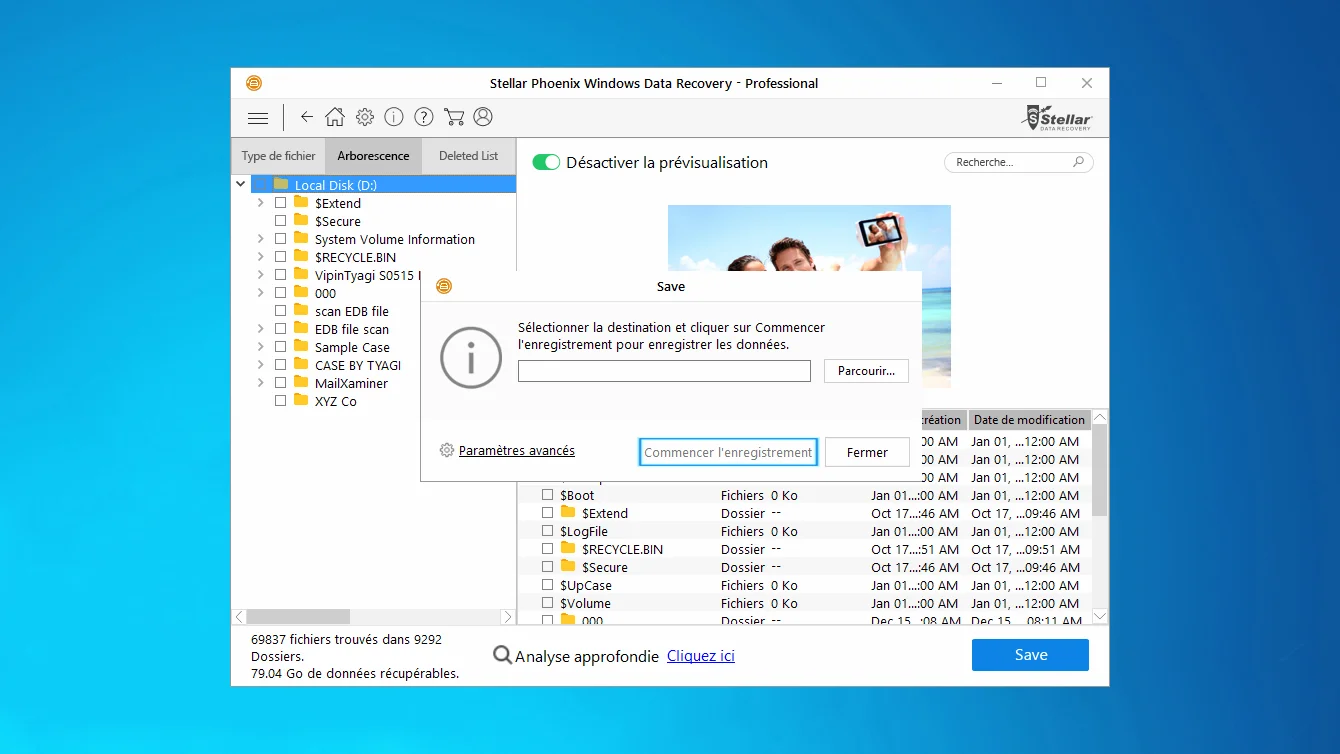Click the file list scroll up arrow
The image size is (1340, 754).
point(1100,417)
